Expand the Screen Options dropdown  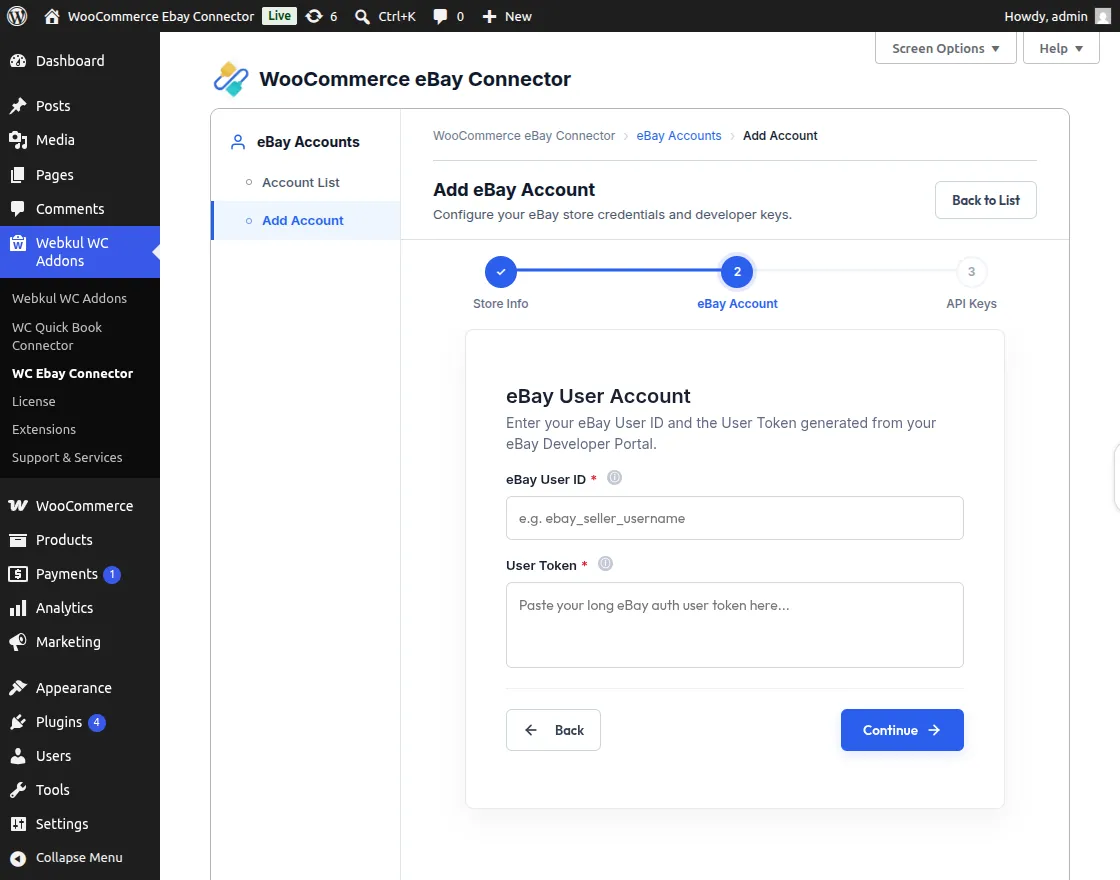[946, 48]
